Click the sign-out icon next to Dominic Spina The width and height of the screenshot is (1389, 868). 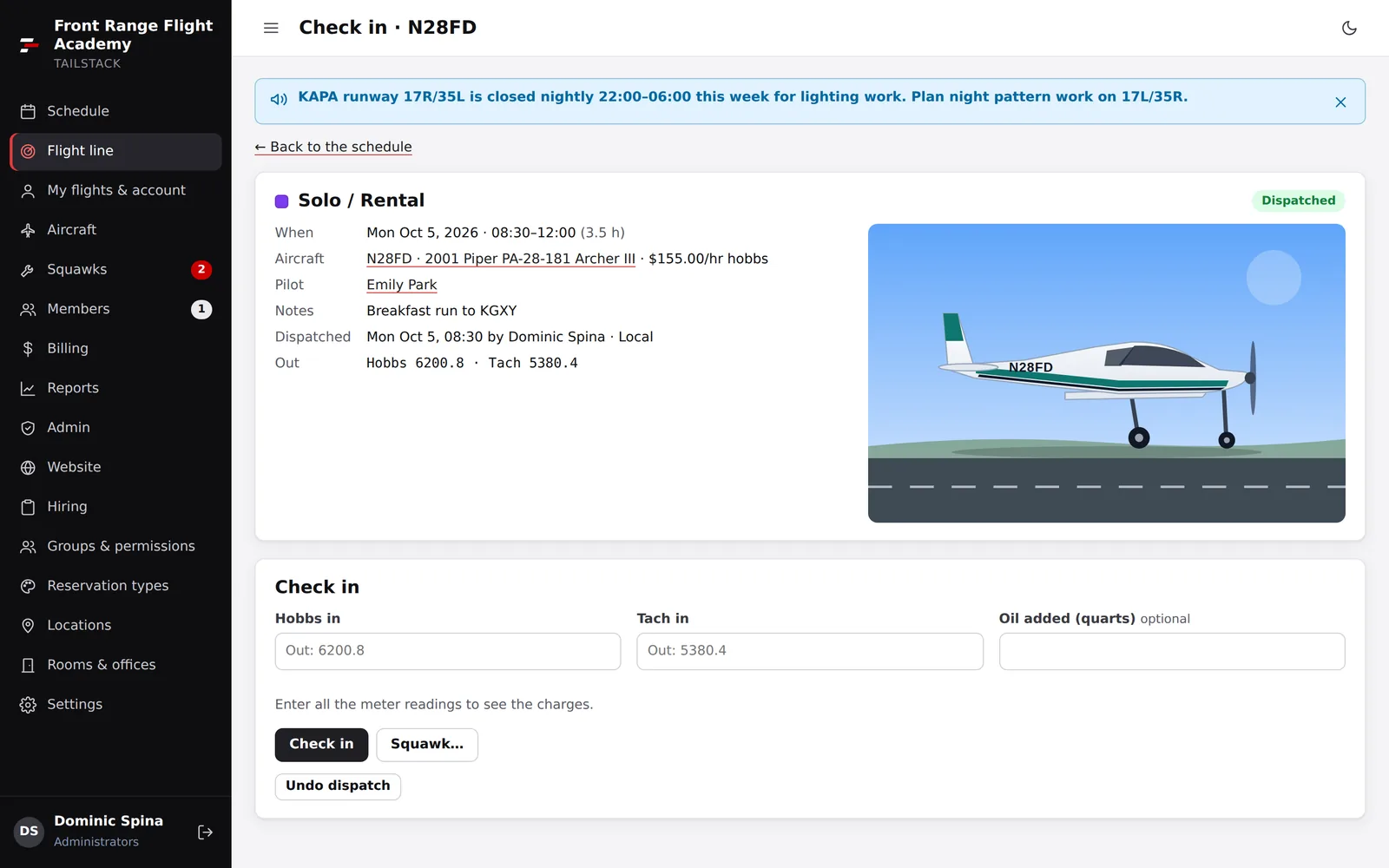click(x=206, y=832)
